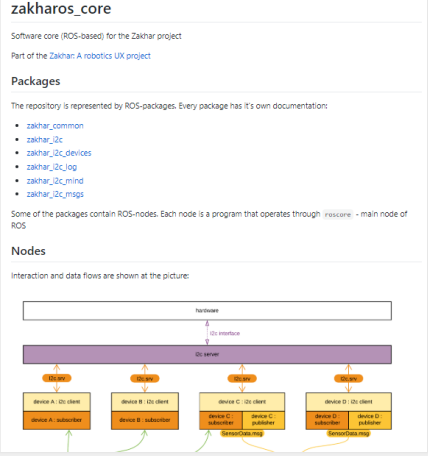
Task: Open the zakhar_i2c_log package link
Action: point(52,167)
